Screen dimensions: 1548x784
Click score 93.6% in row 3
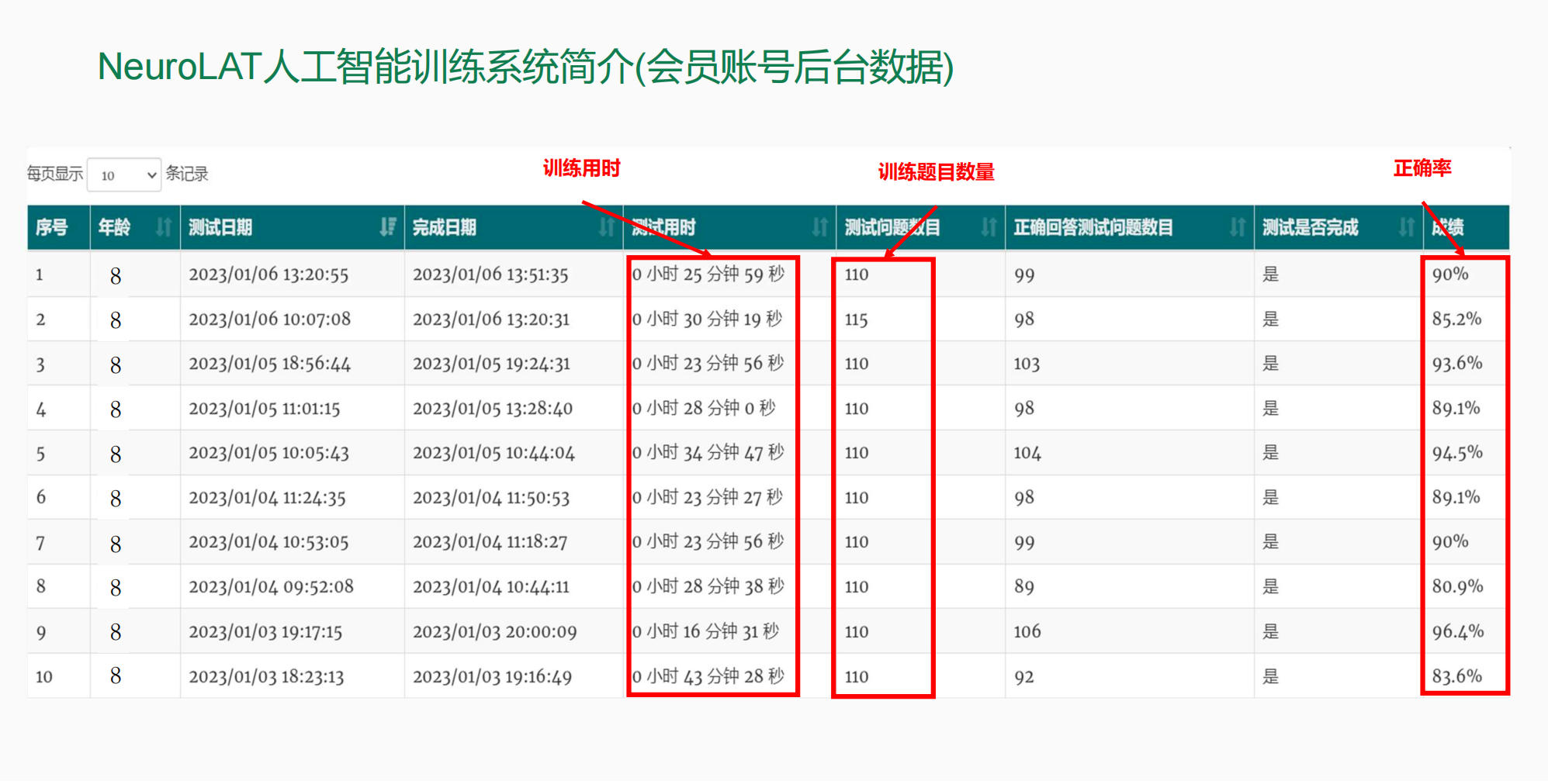click(1456, 364)
